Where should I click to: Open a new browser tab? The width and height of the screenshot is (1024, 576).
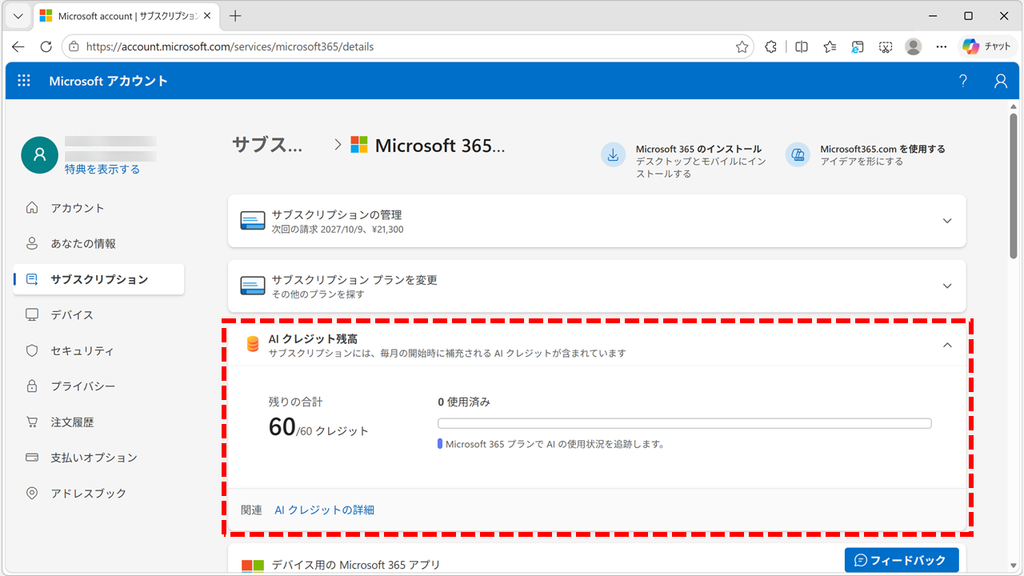(235, 16)
